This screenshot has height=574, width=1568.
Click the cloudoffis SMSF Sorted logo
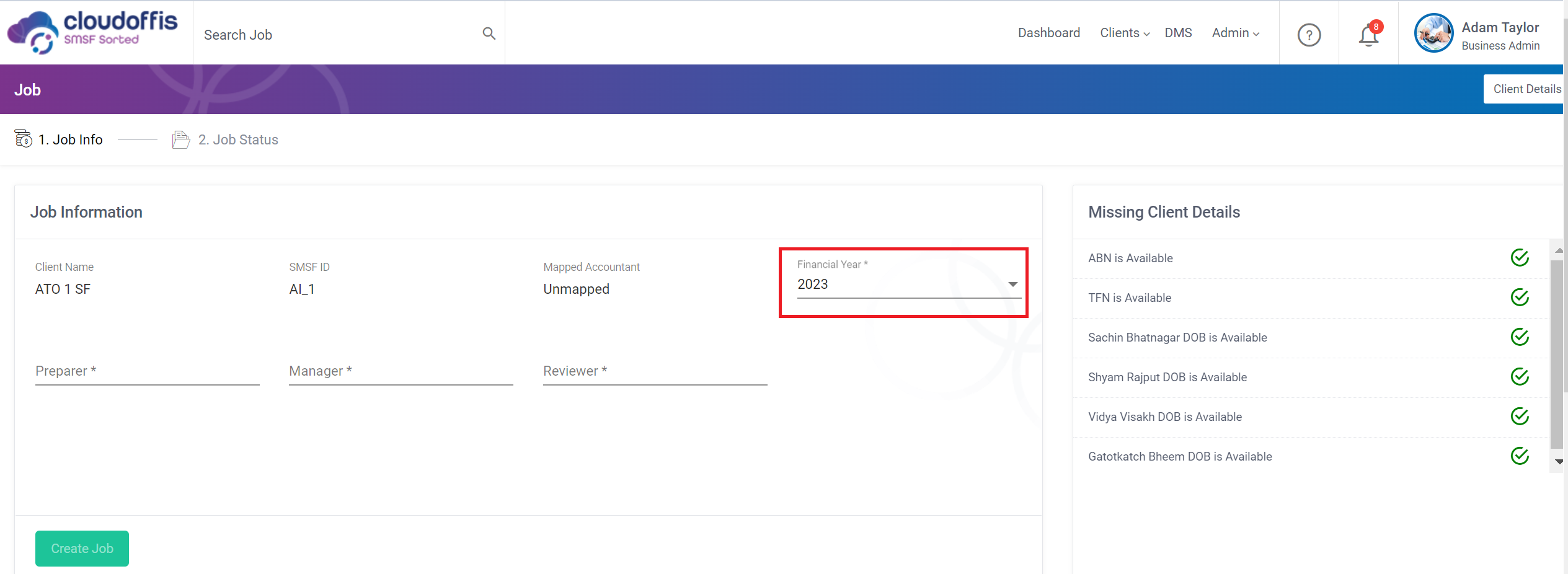[92, 32]
